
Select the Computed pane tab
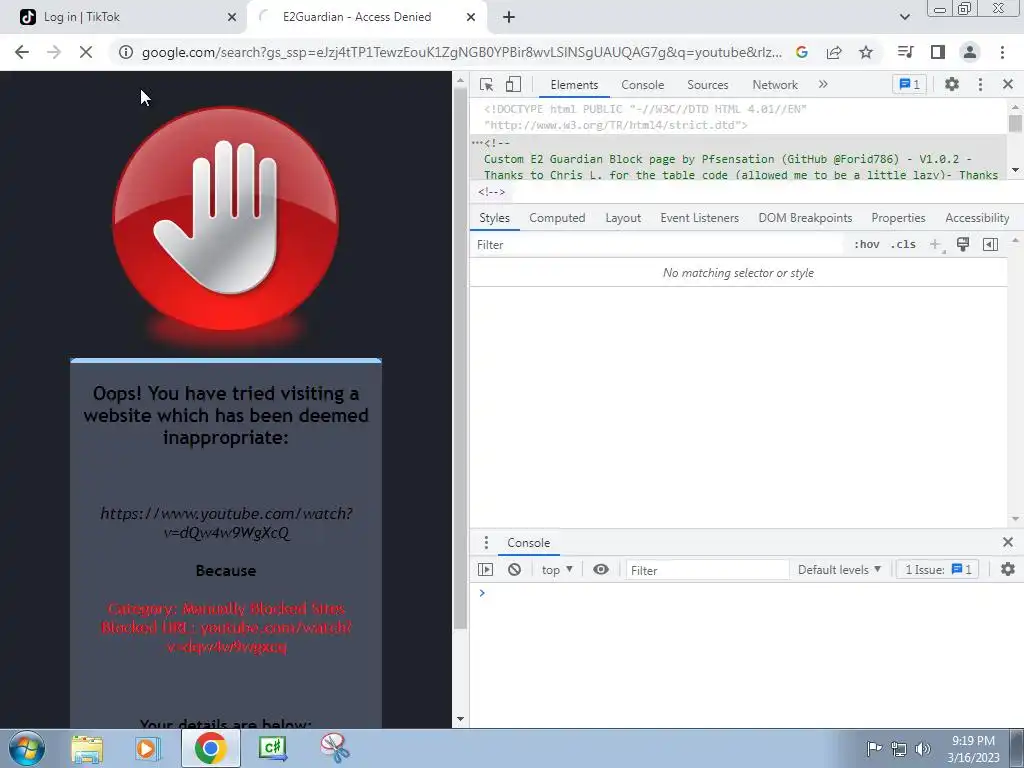pos(557,218)
